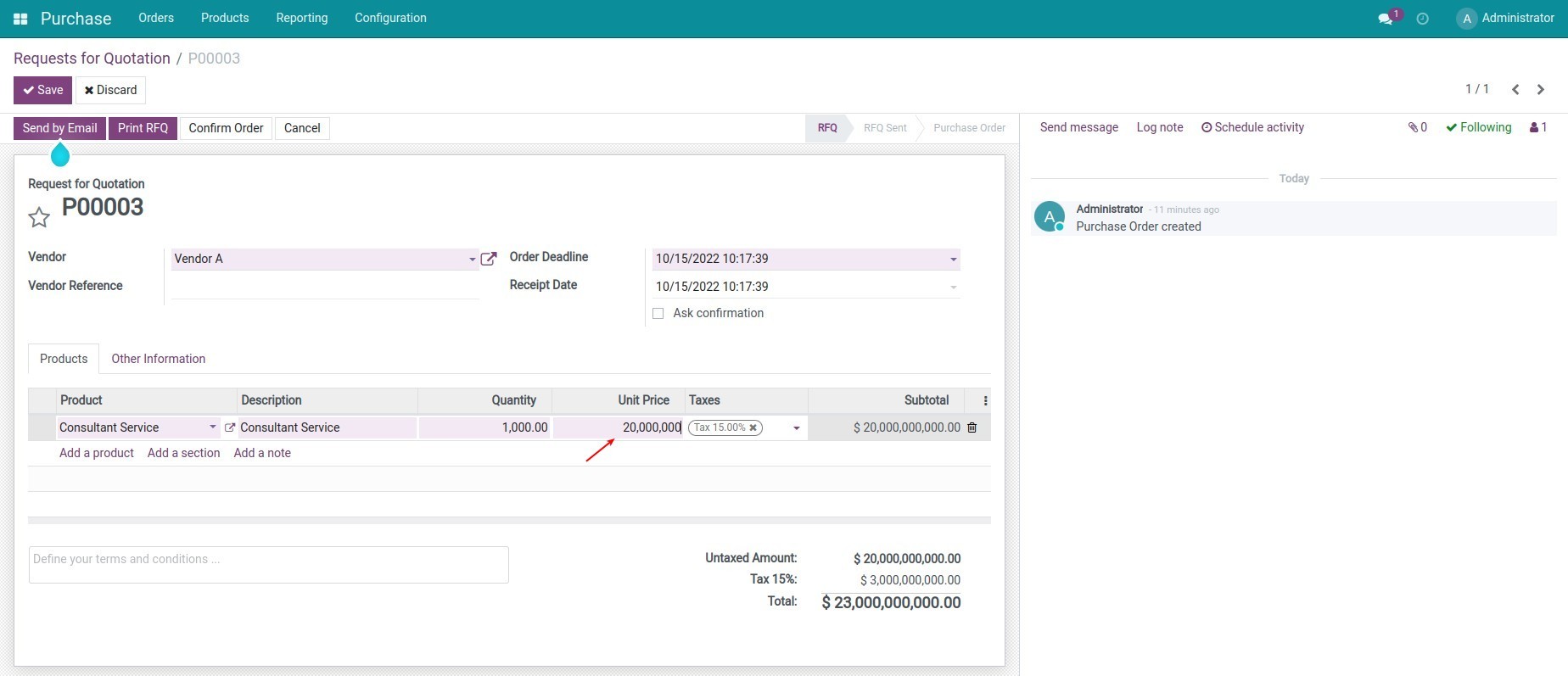Click Send by Email

(x=59, y=128)
